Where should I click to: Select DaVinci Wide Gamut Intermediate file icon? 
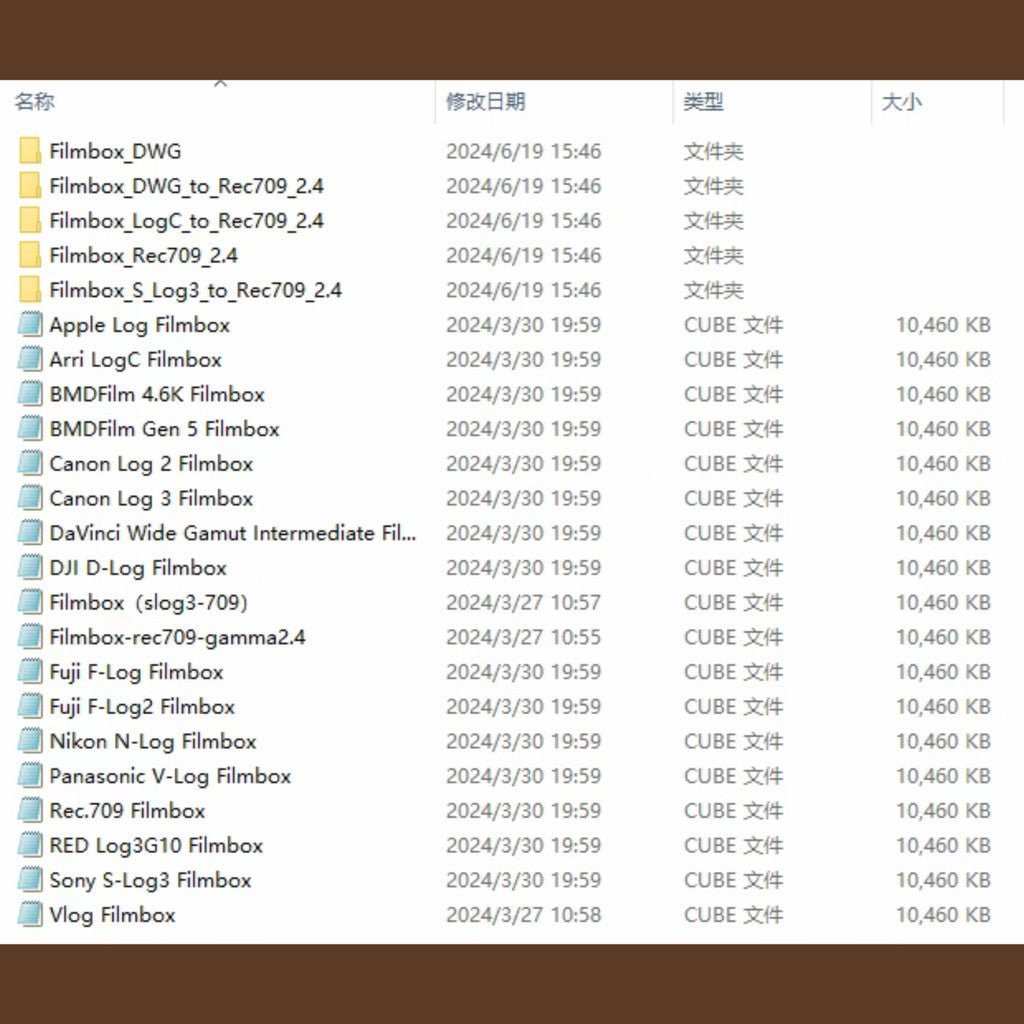tap(29, 532)
